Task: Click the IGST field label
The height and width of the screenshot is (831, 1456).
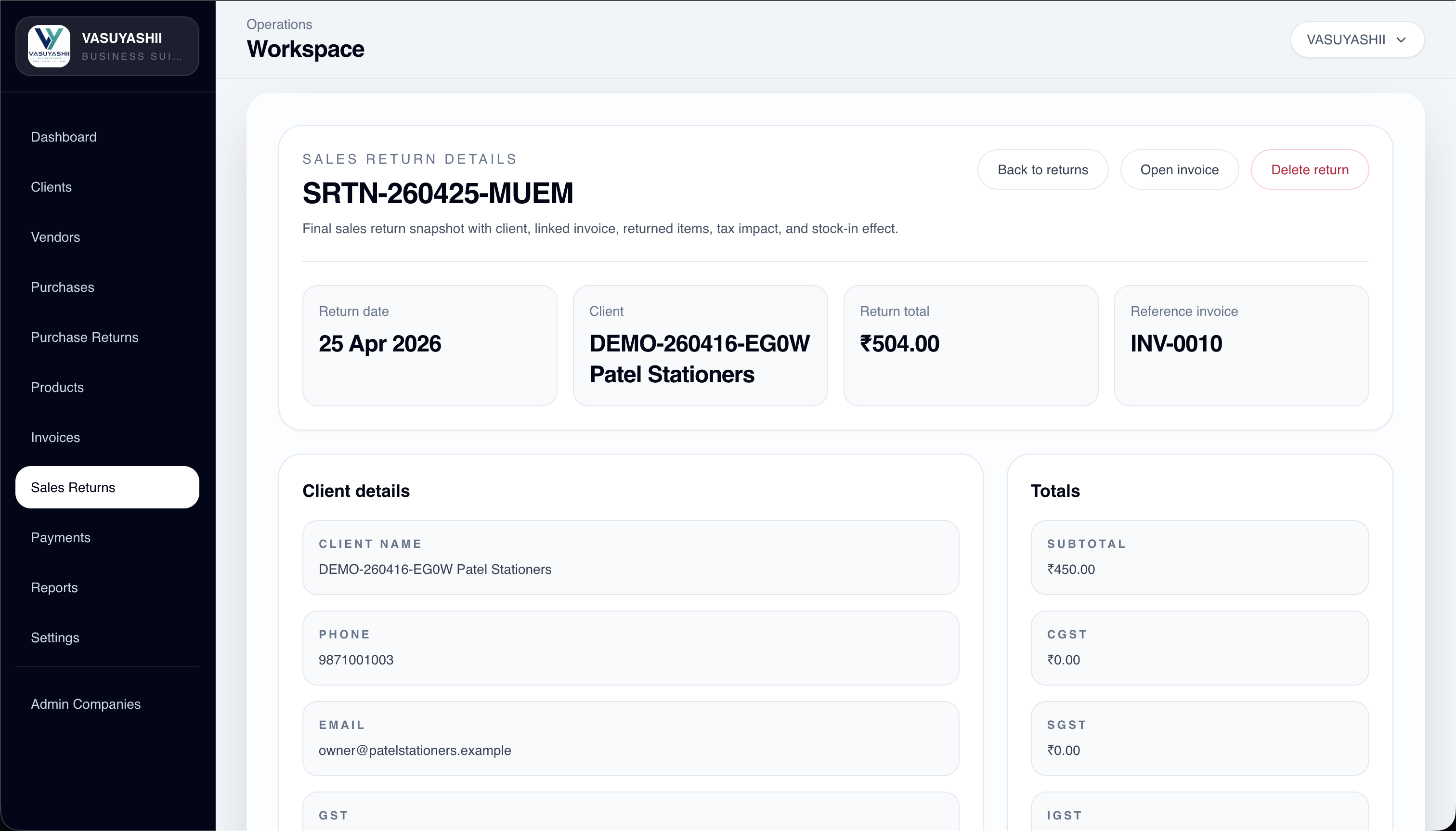Action: point(1065,816)
